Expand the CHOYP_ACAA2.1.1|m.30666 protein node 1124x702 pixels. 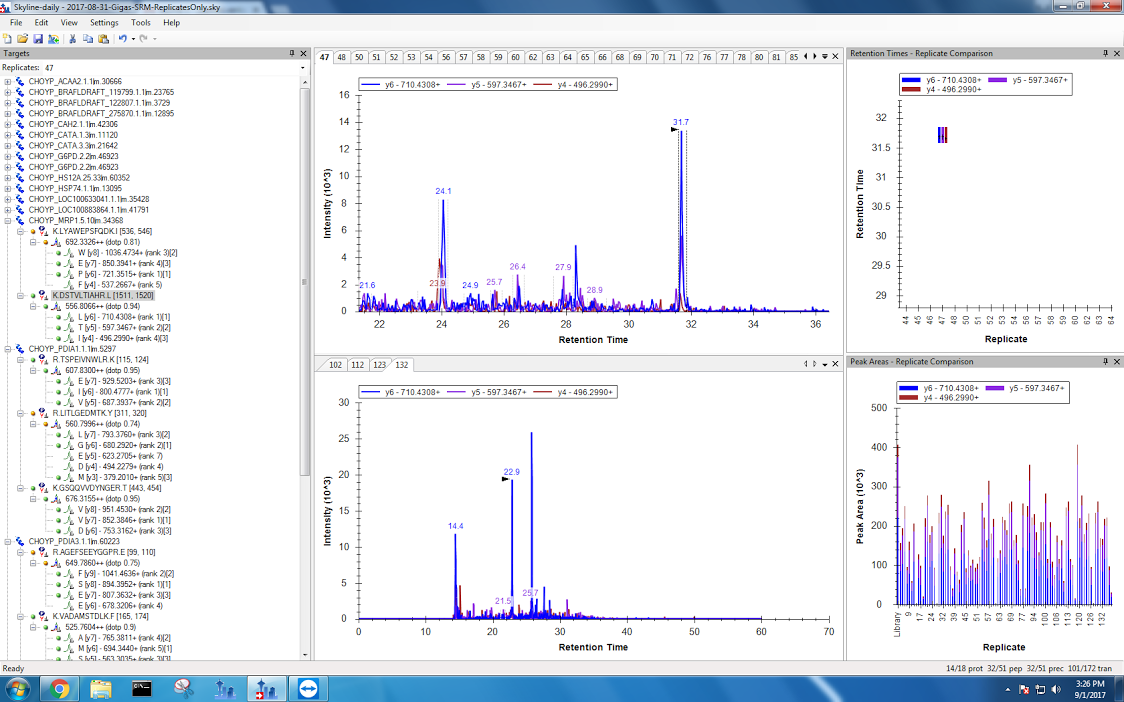tap(8, 82)
